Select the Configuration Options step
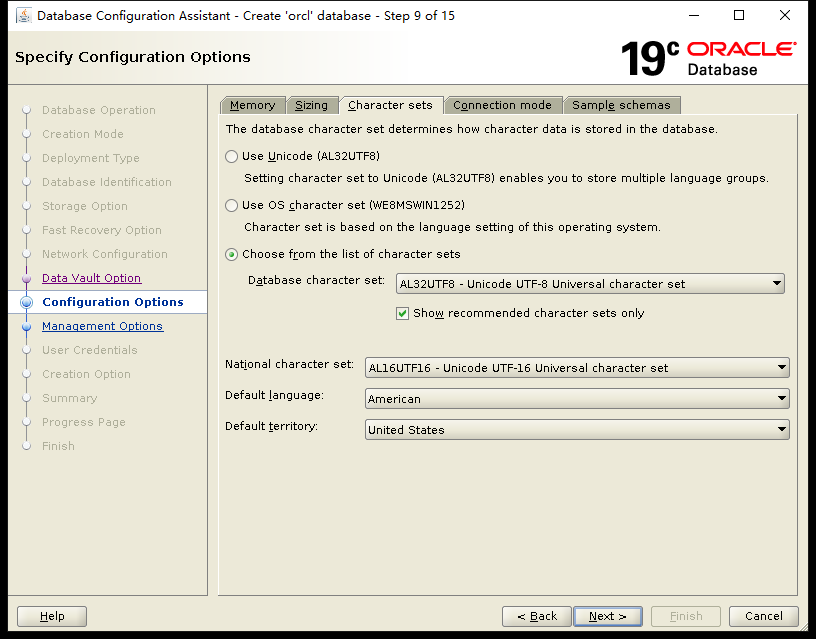 click(113, 302)
